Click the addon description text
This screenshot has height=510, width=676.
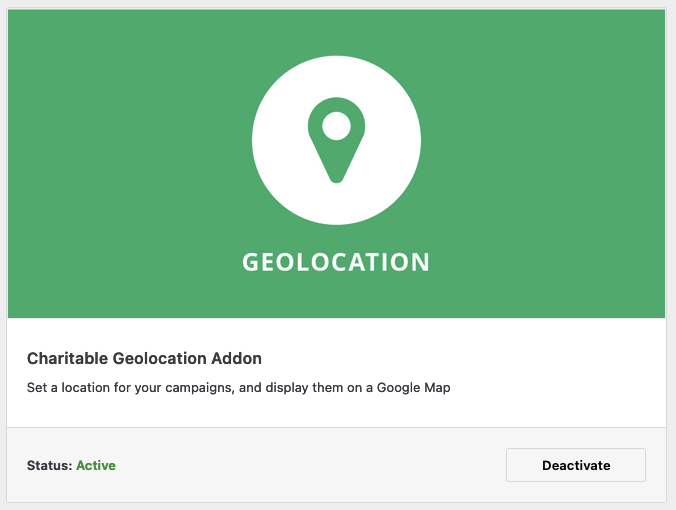pyautogui.click(x=238, y=388)
